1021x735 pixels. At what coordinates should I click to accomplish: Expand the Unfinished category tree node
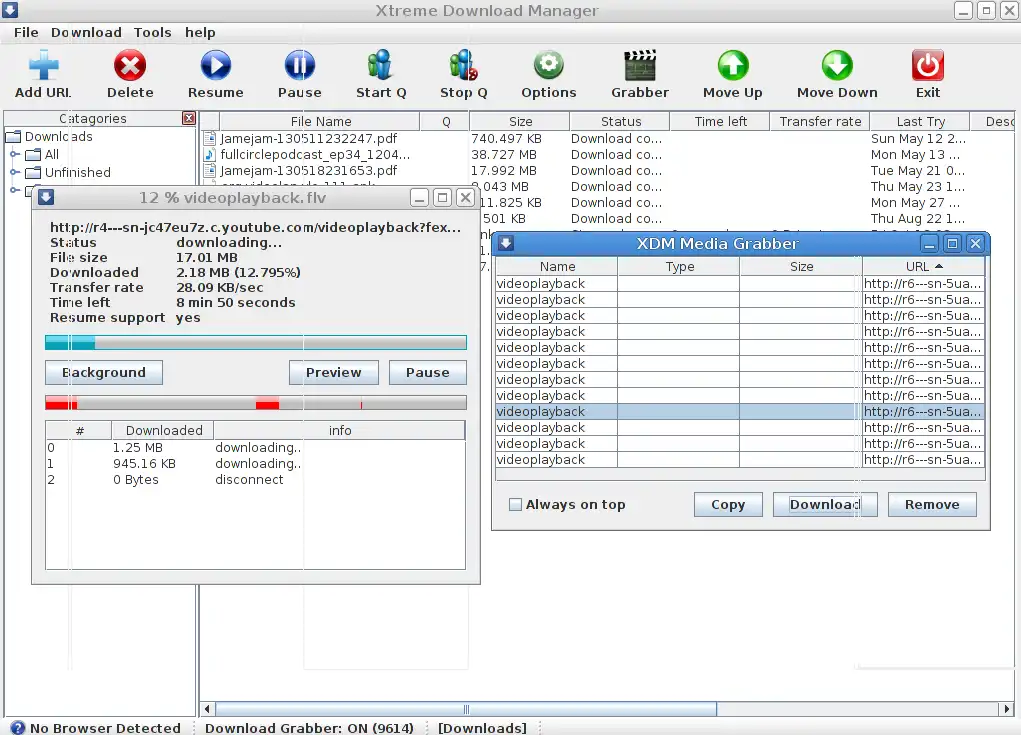click(x=14, y=173)
